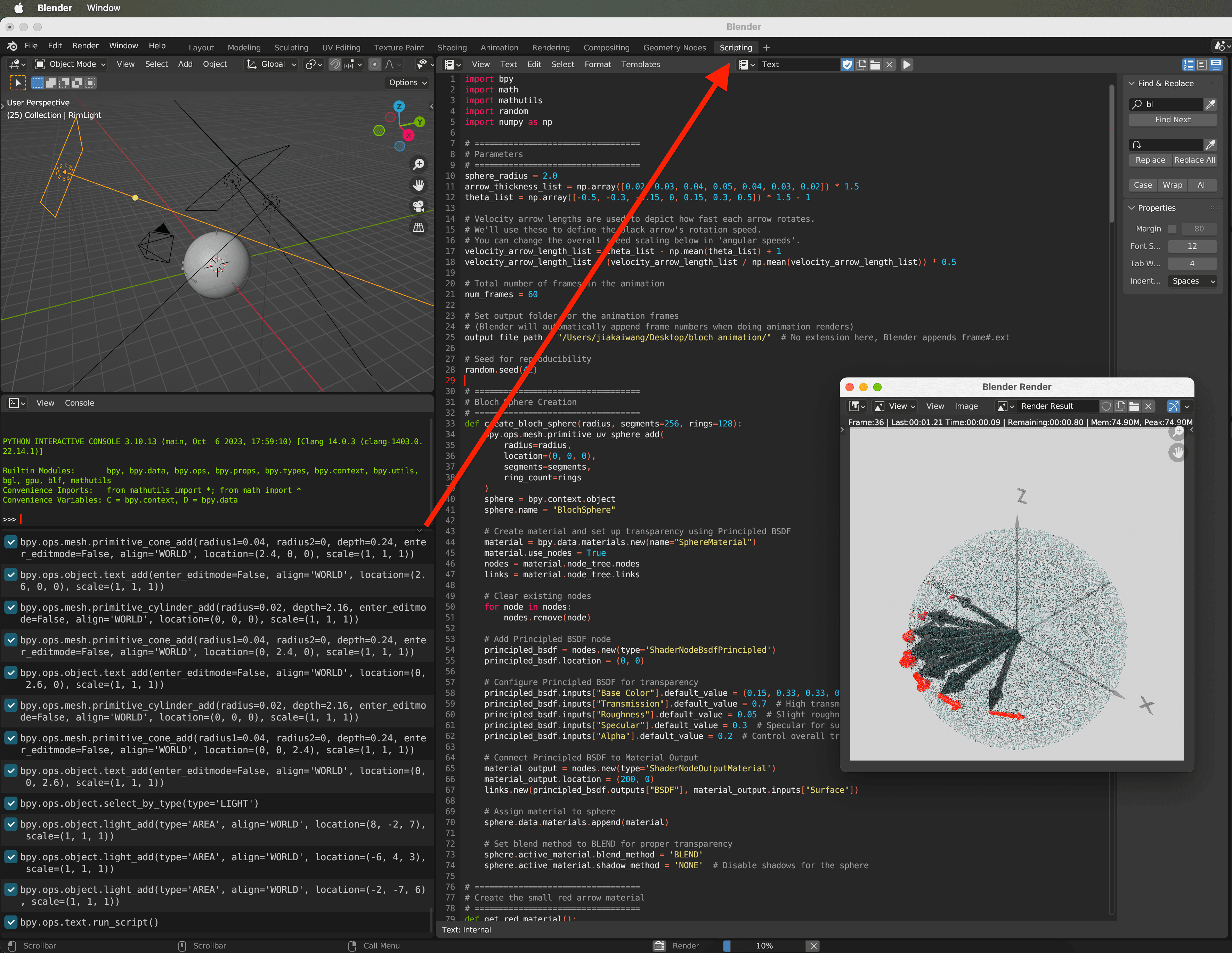Switch to the Layout workspace tab
The width and height of the screenshot is (1232, 953).
pos(201,47)
